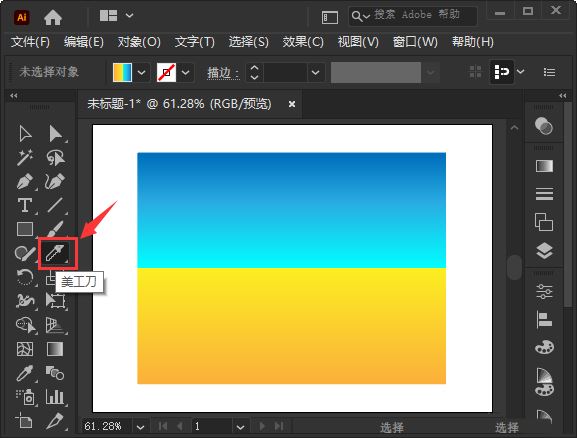The width and height of the screenshot is (577, 438).
Task: Expand the artboard number dropdown
Action: coord(240,427)
